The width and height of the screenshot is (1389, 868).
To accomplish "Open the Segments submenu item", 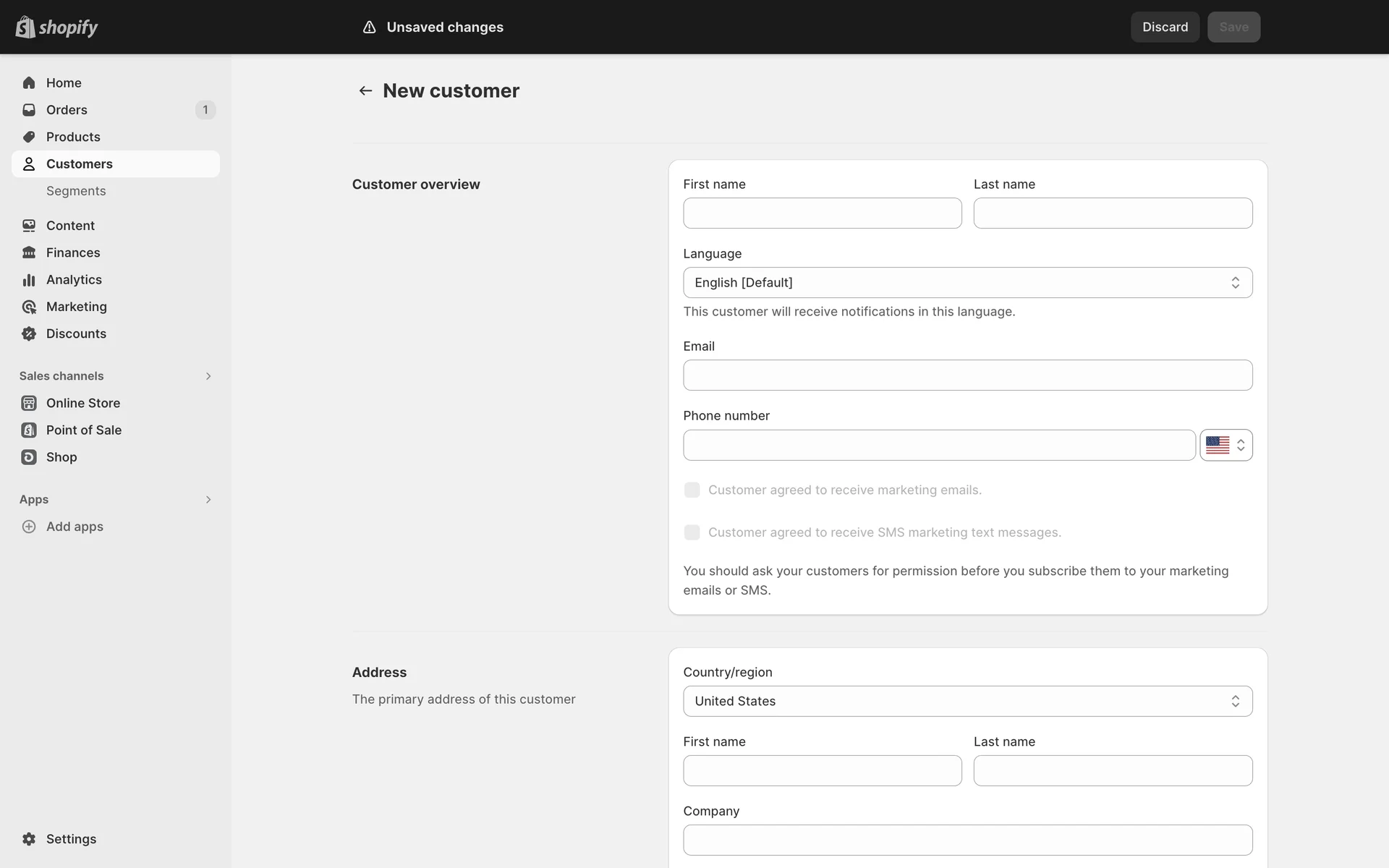I will click(76, 191).
